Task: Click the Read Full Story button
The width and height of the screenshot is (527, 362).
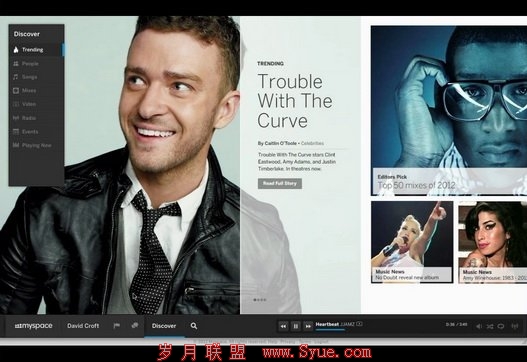Action: tap(280, 183)
